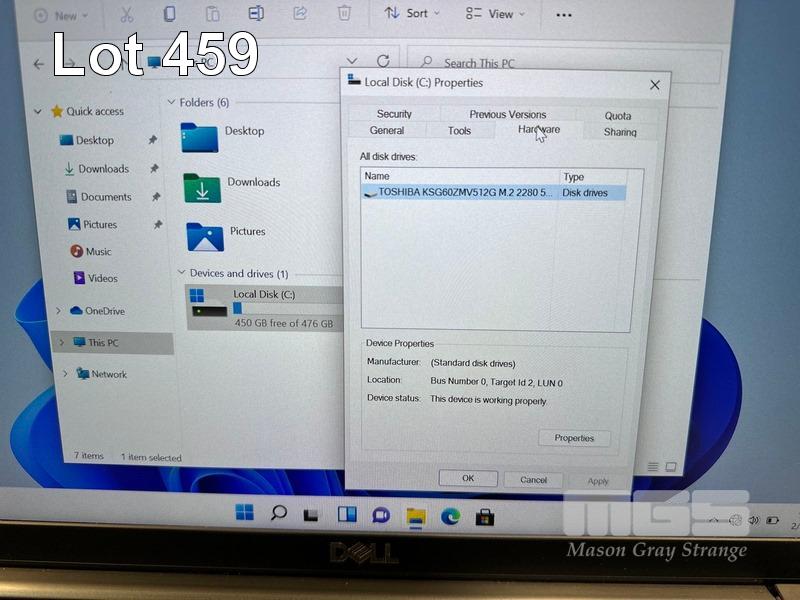The height and width of the screenshot is (600, 800).
Task: Click the taskbar Search magnifier icon
Action: (279, 514)
